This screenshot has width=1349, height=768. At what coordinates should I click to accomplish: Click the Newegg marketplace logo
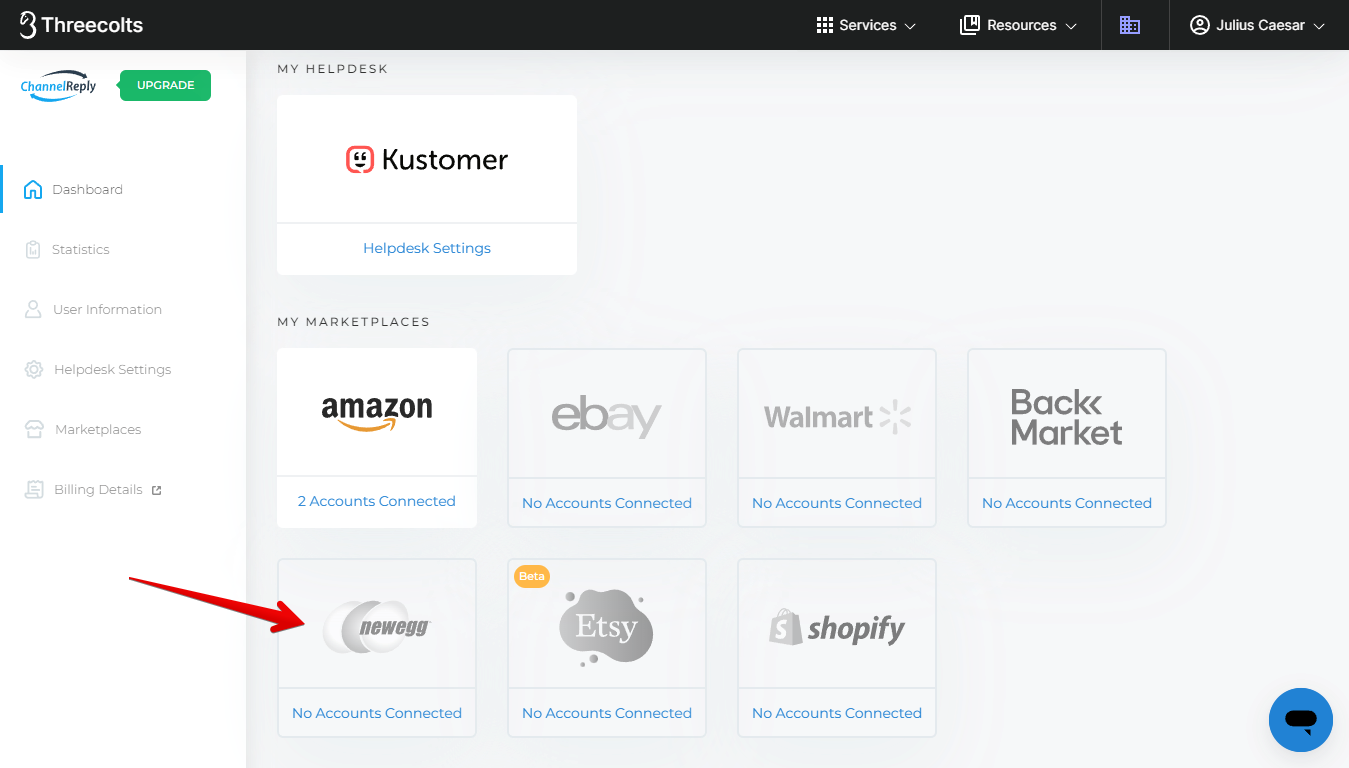[x=377, y=627]
